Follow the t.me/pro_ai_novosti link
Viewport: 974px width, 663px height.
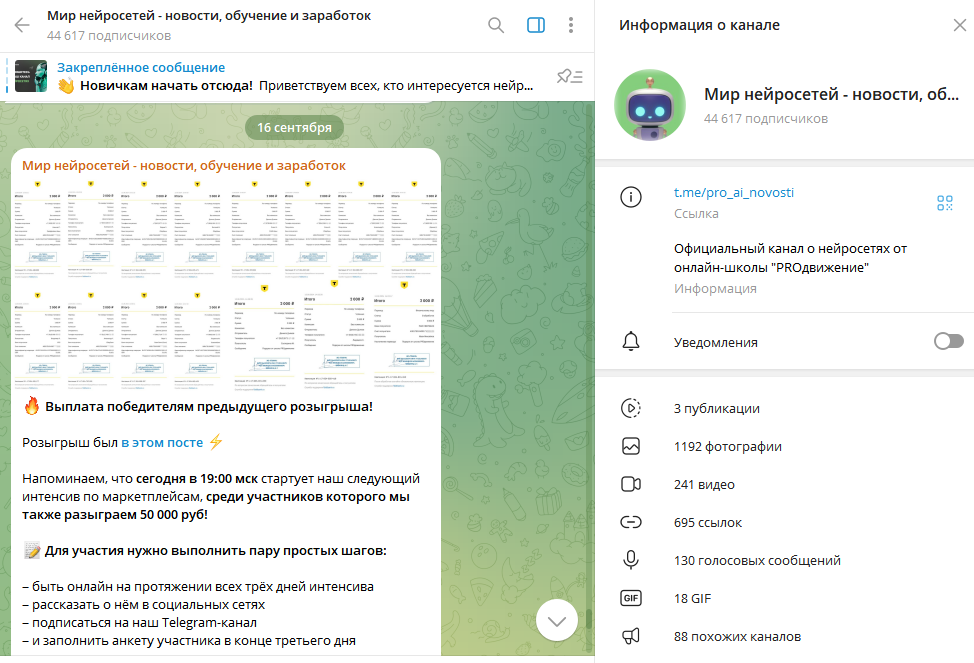pos(734,193)
